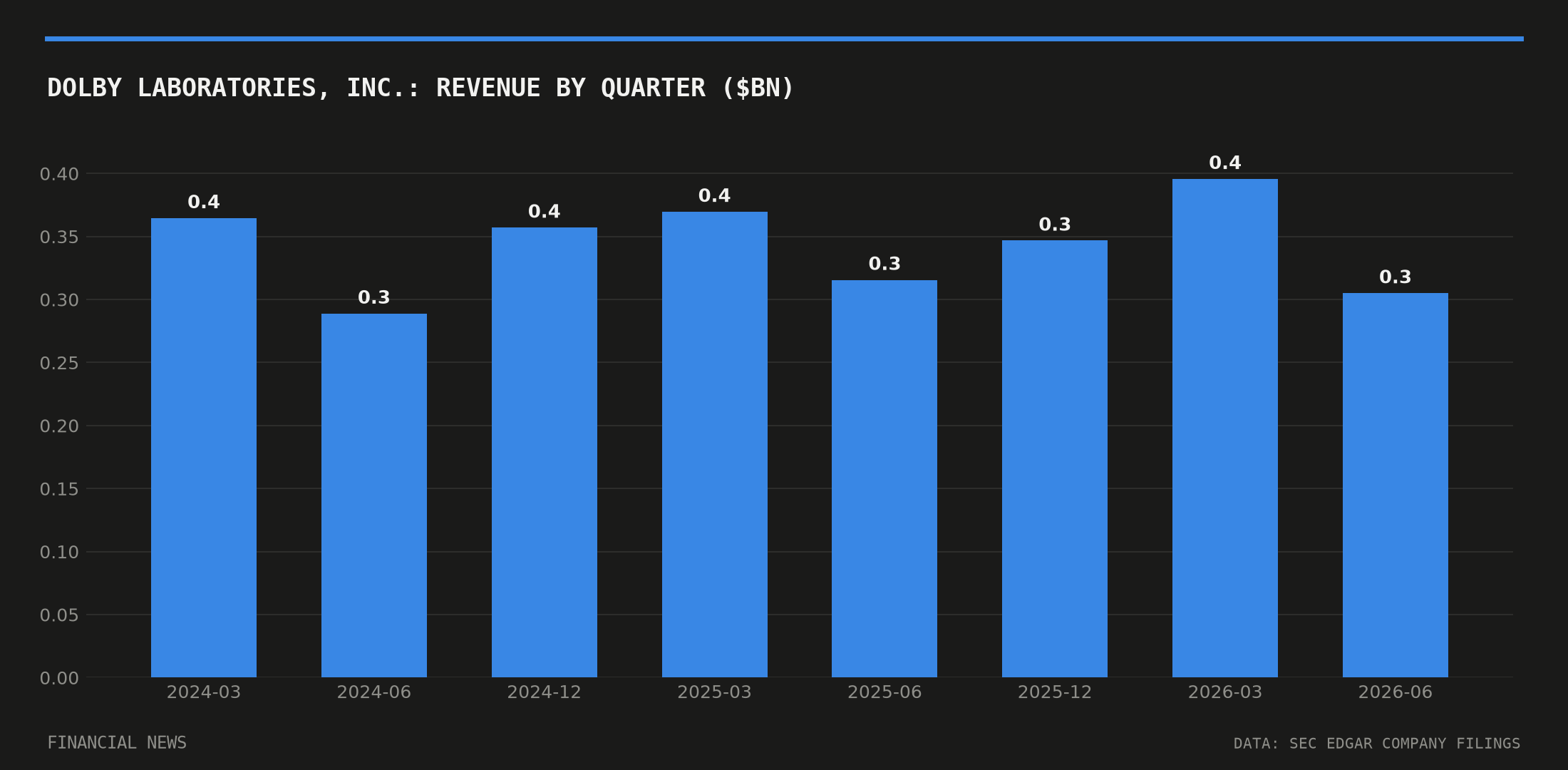The image size is (1568, 770).
Task: Click the 2024-03 x-axis label
Action: click(204, 692)
